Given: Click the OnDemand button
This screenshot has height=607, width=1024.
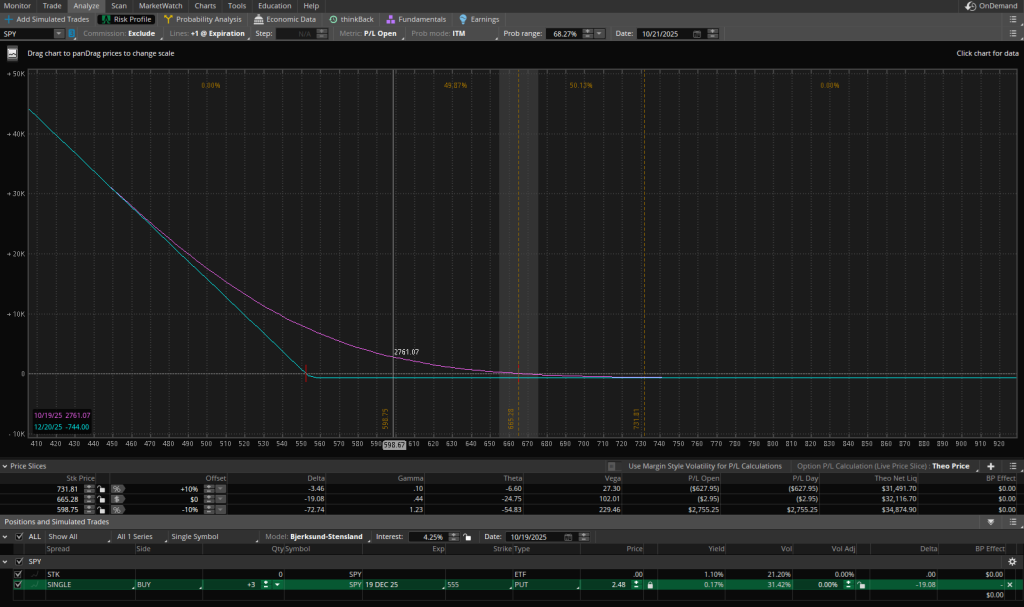Looking at the screenshot, I should pos(991,6).
